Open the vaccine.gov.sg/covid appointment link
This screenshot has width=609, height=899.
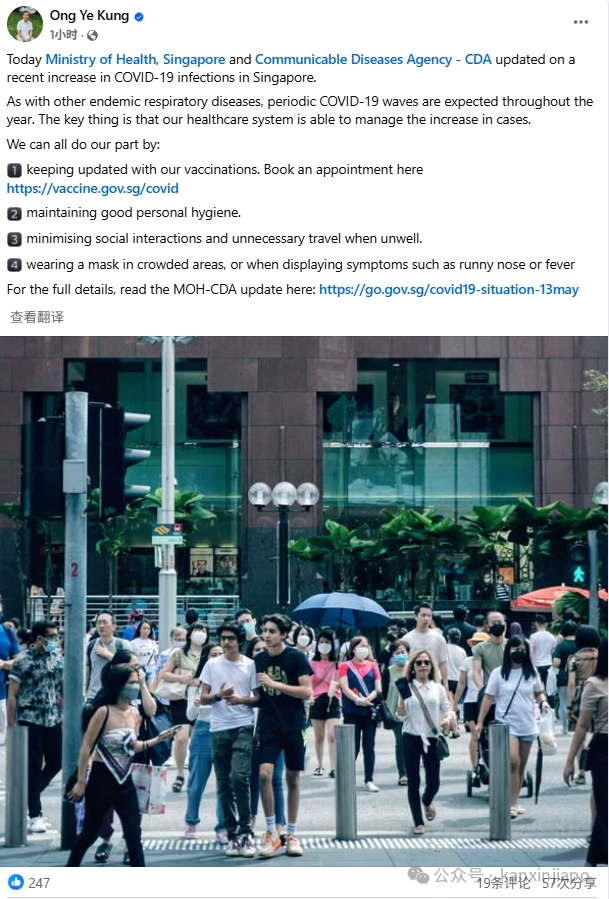[x=92, y=188]
